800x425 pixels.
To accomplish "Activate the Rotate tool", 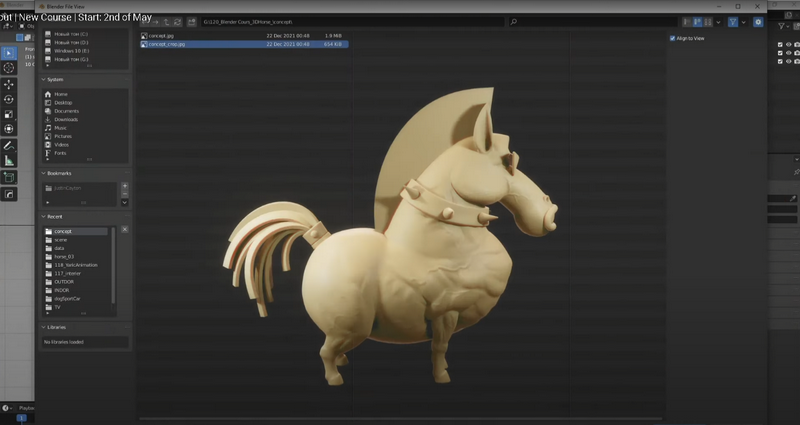I will [9, 99].
